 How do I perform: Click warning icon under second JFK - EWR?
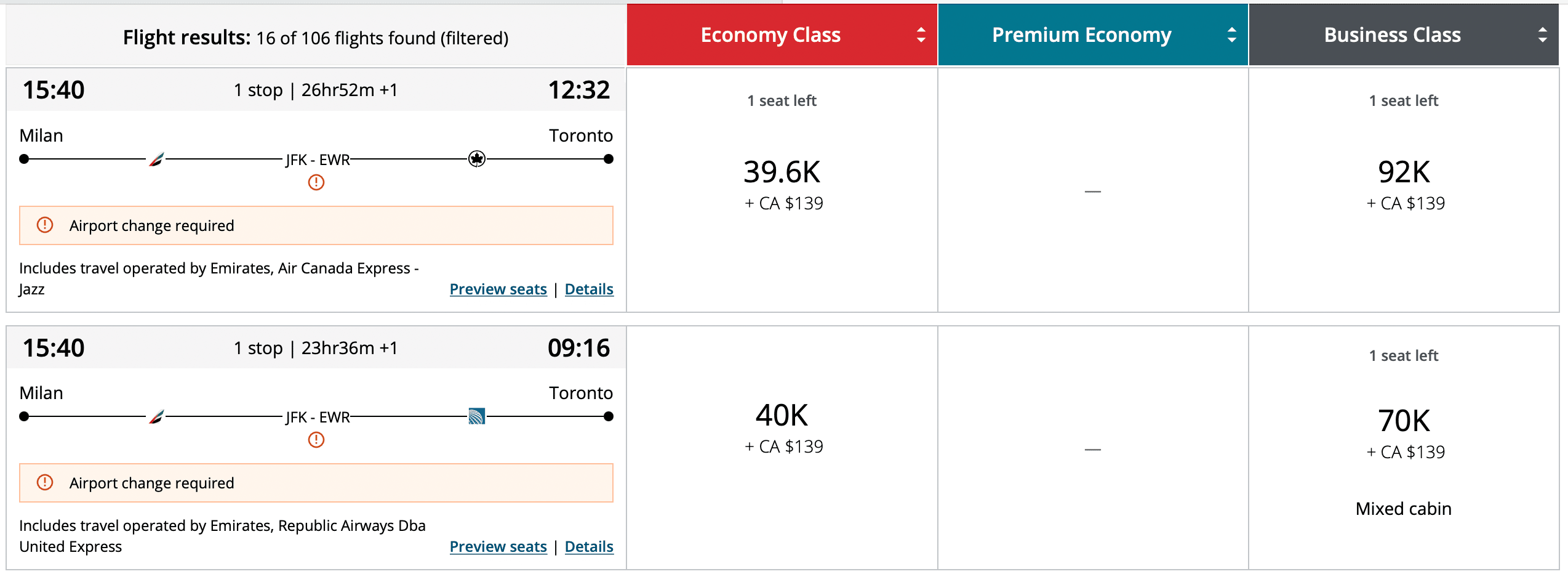coord(316,440)
